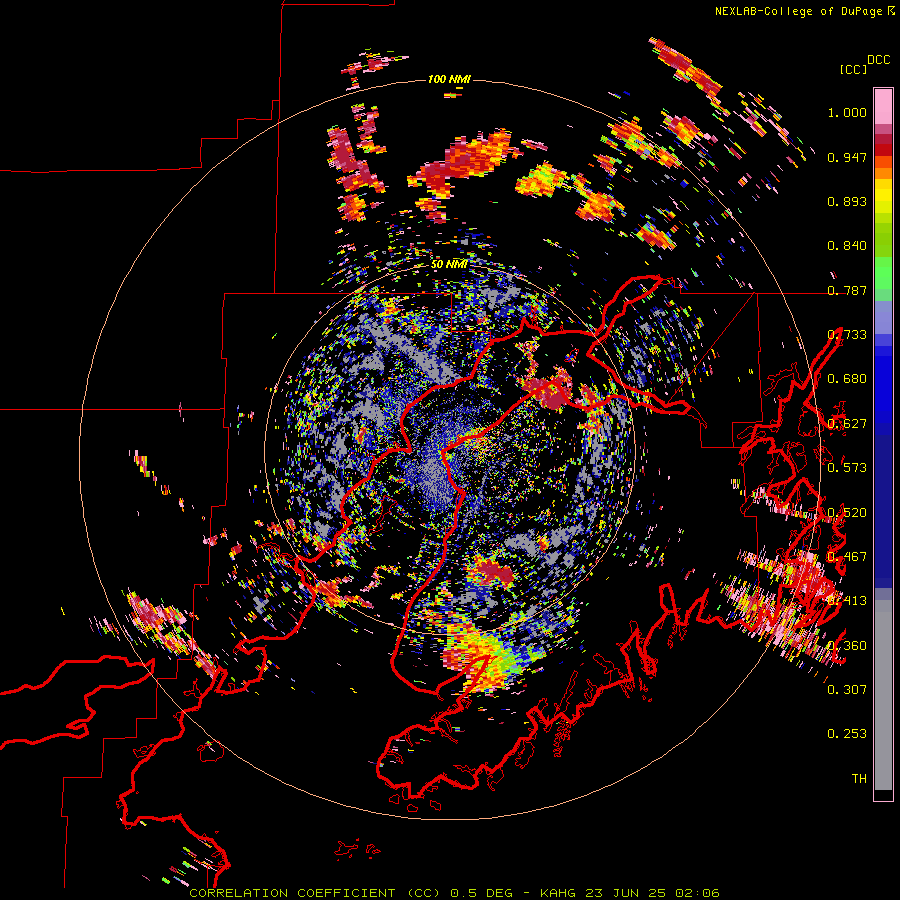Pick the light pink top color bar segment

(883, 106)
